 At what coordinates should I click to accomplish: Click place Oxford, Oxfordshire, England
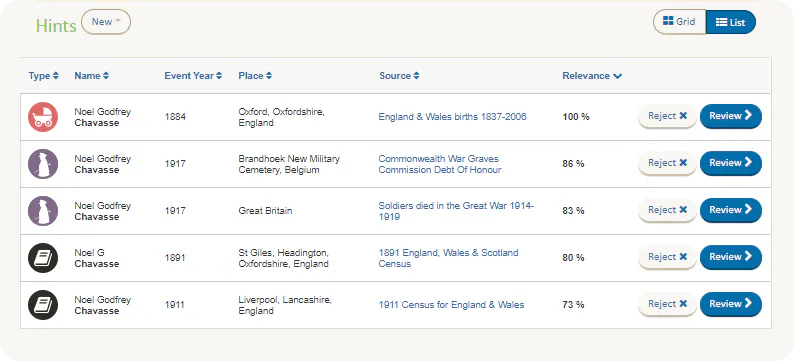point(282,117)
